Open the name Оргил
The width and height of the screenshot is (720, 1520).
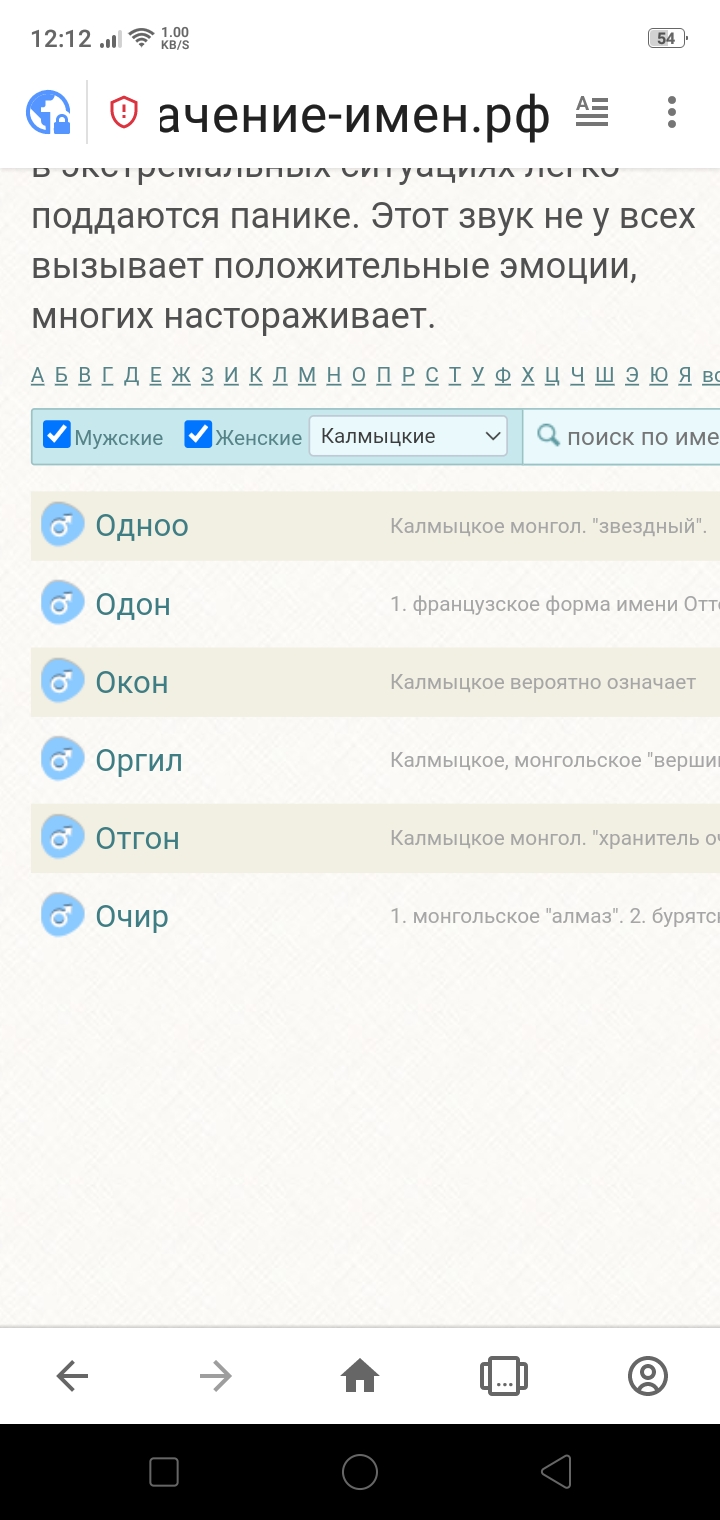(x=139, y=761)
